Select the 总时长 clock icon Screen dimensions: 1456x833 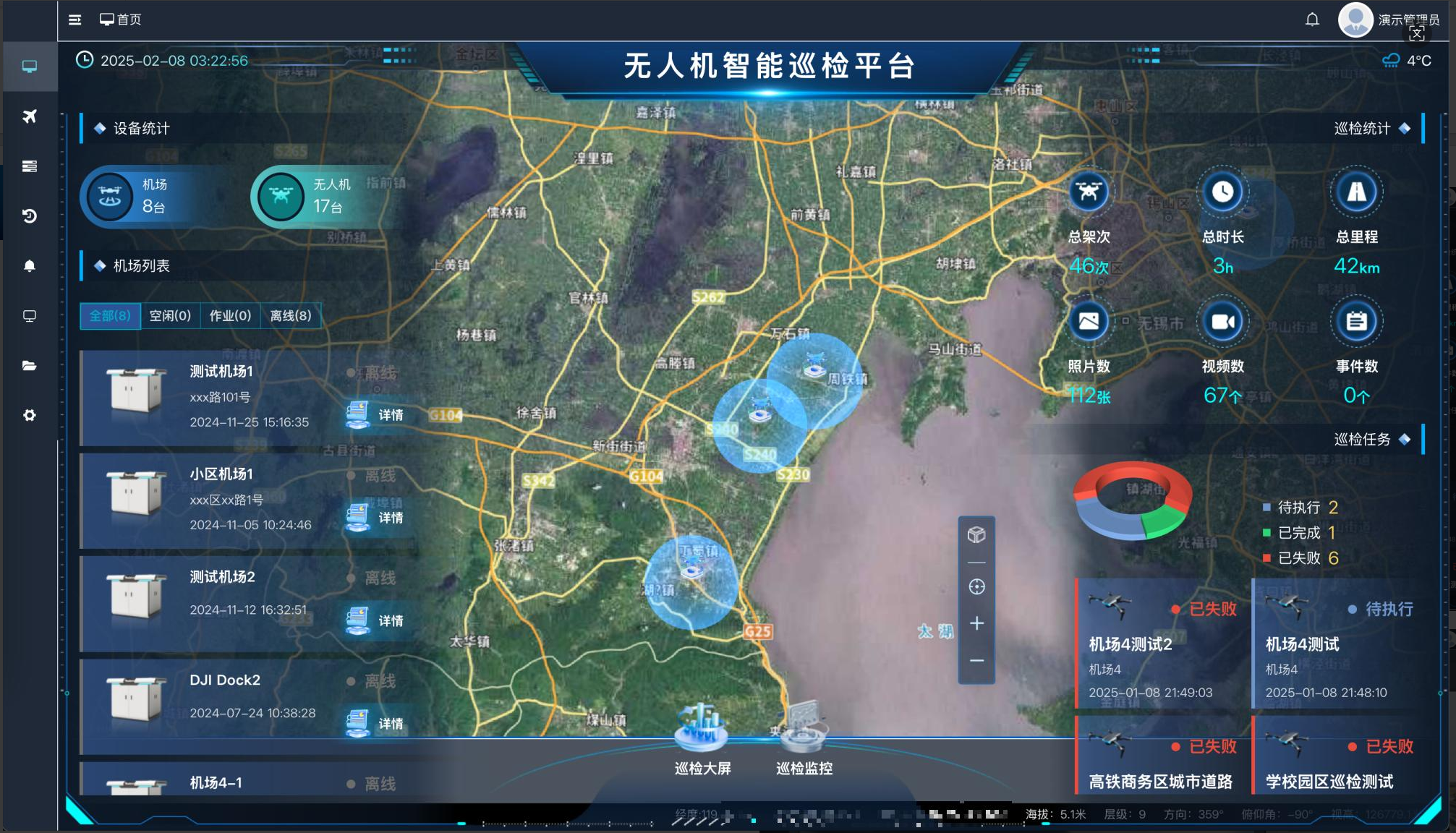click(1222, 192)
